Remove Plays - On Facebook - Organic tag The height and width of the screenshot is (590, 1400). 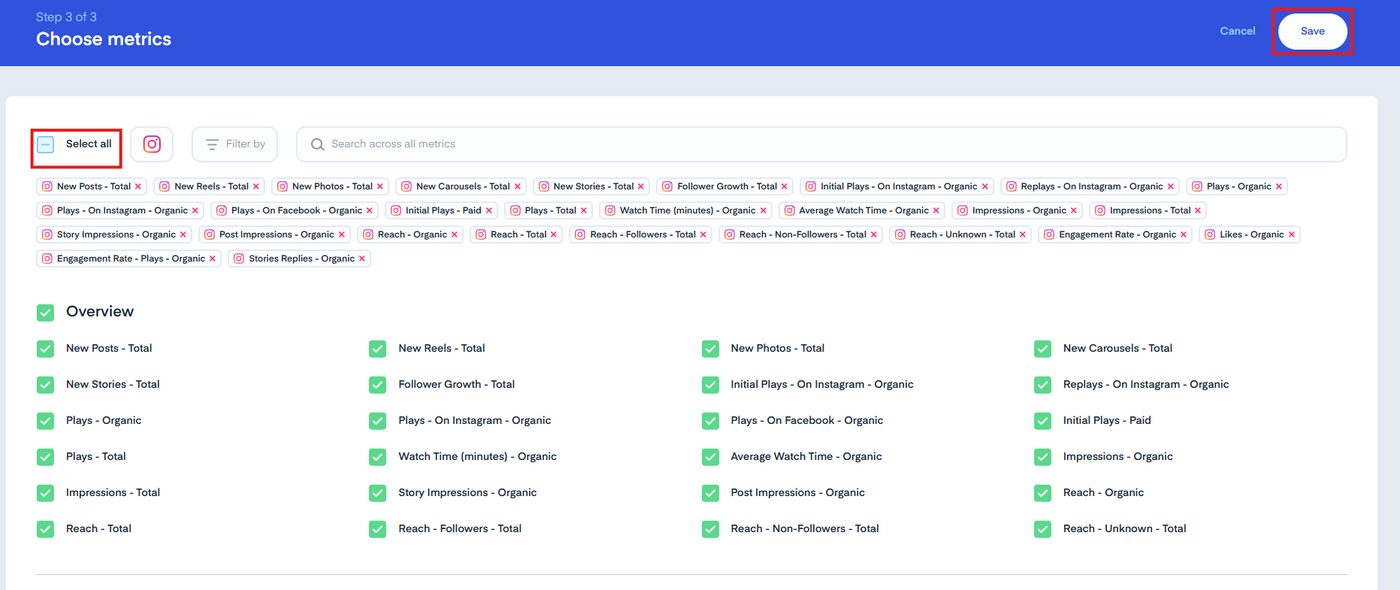370,211
